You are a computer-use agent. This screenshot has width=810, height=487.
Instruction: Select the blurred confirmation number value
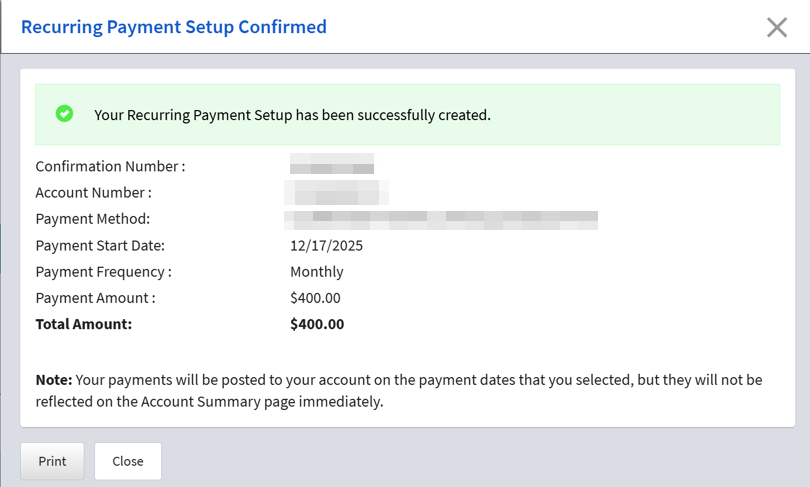332,164
